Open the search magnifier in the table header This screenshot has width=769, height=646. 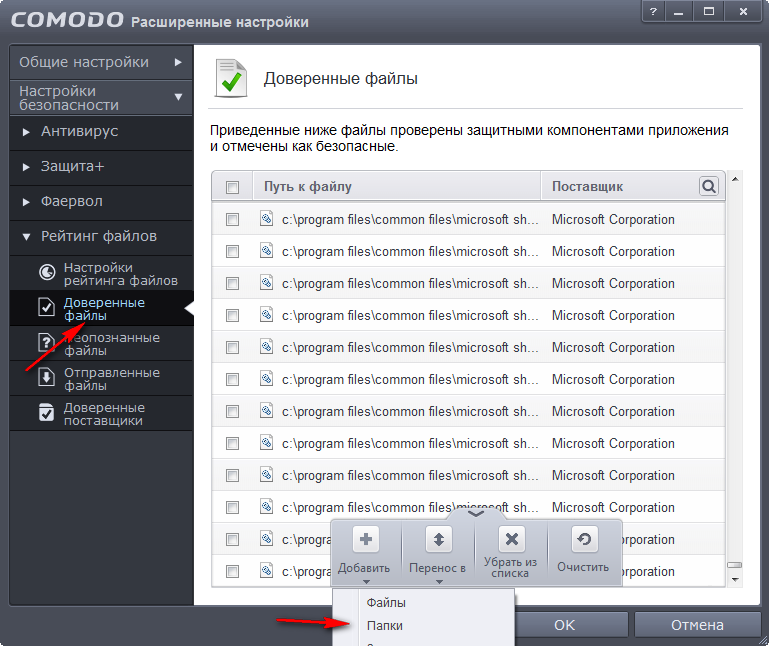click(709, 186)
